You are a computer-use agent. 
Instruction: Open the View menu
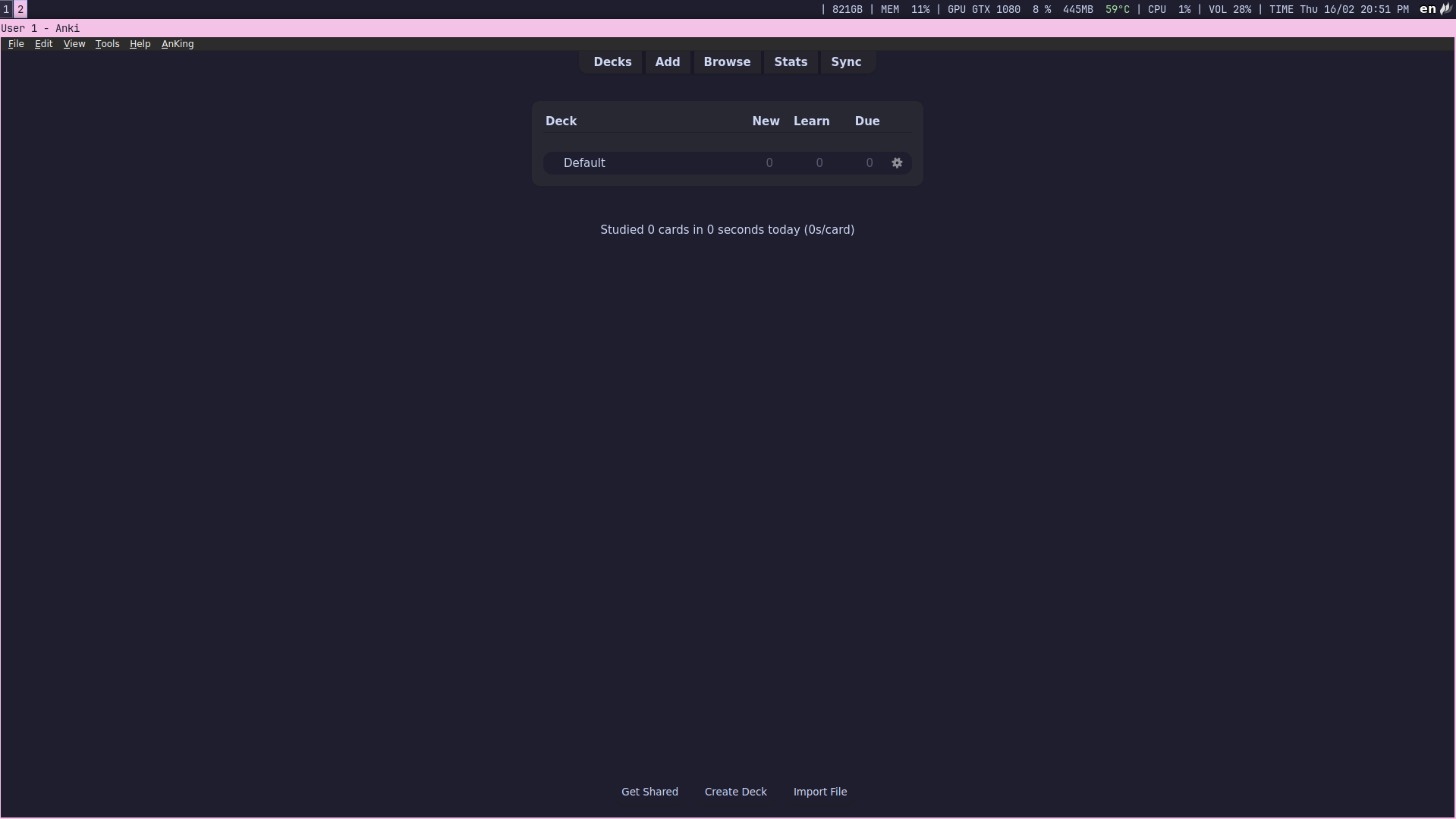[74, 44]
